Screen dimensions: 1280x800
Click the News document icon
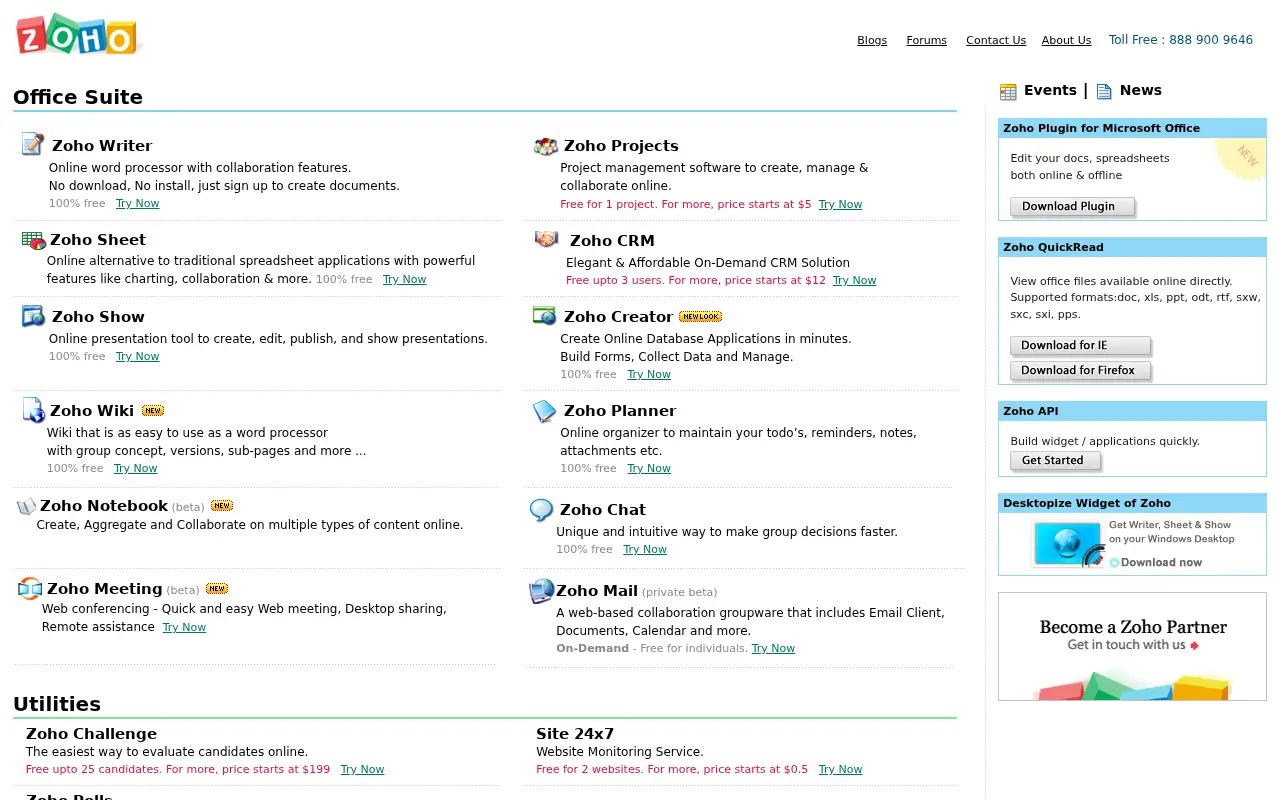tap(1104, 91)
